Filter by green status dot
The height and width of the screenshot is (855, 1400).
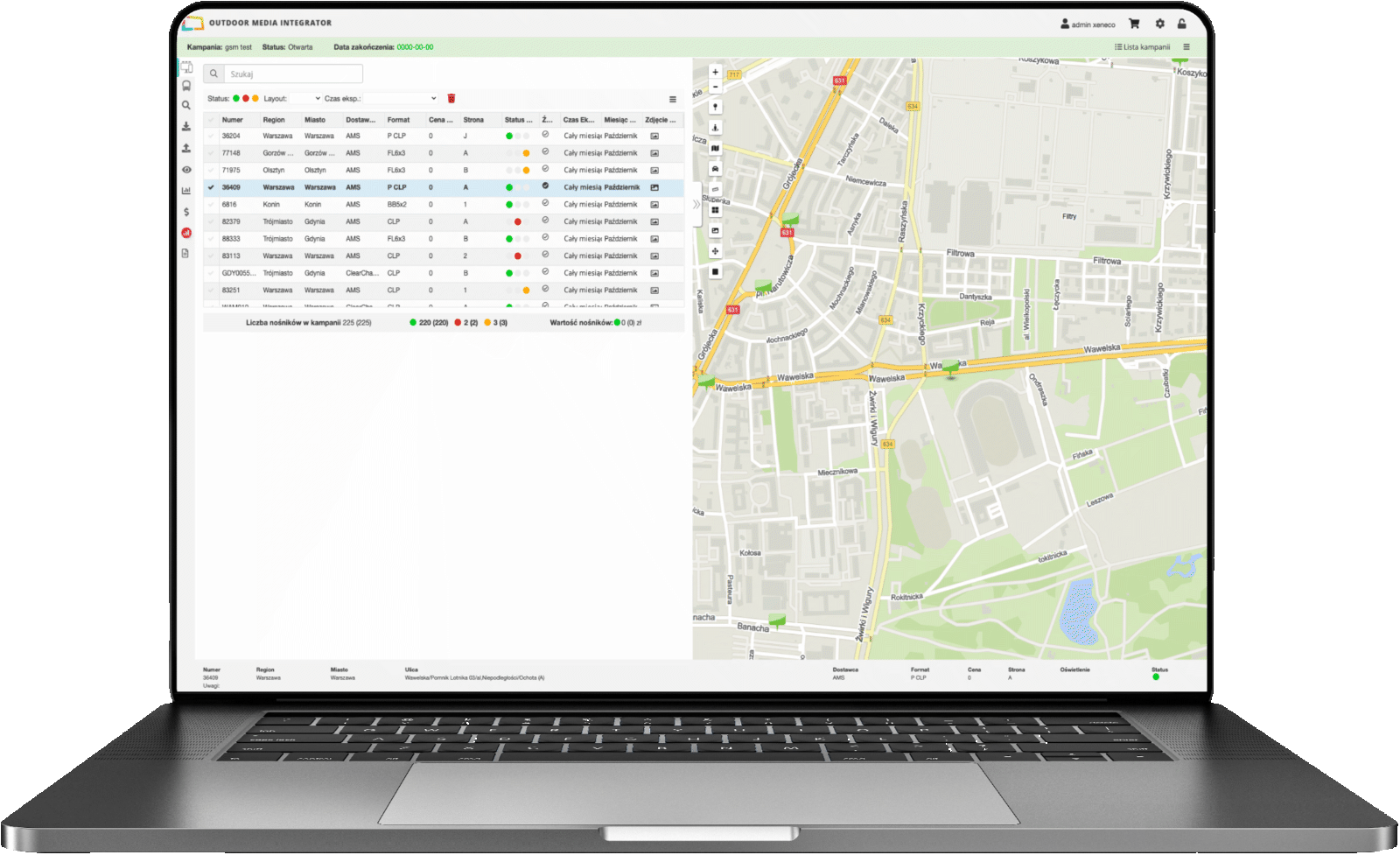coord(236,99)
